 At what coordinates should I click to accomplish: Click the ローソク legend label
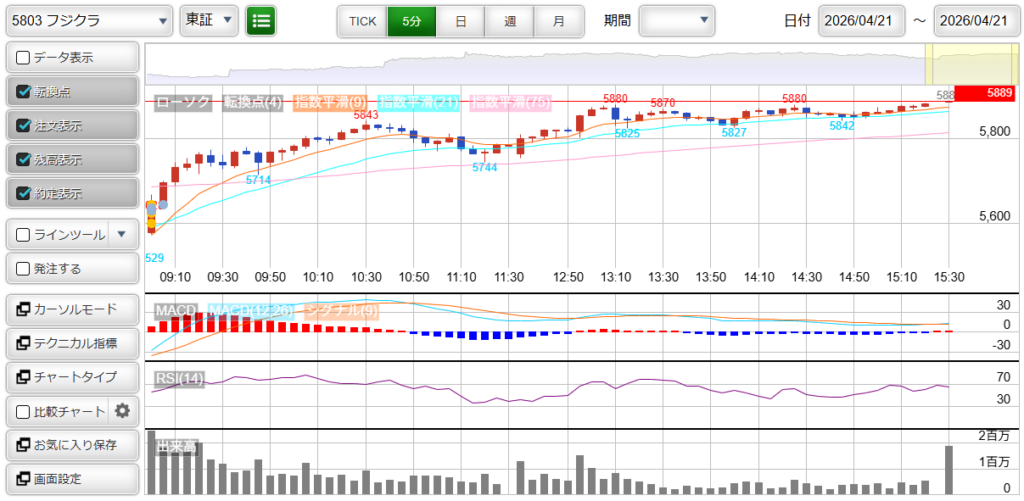(x=183, y=102)
